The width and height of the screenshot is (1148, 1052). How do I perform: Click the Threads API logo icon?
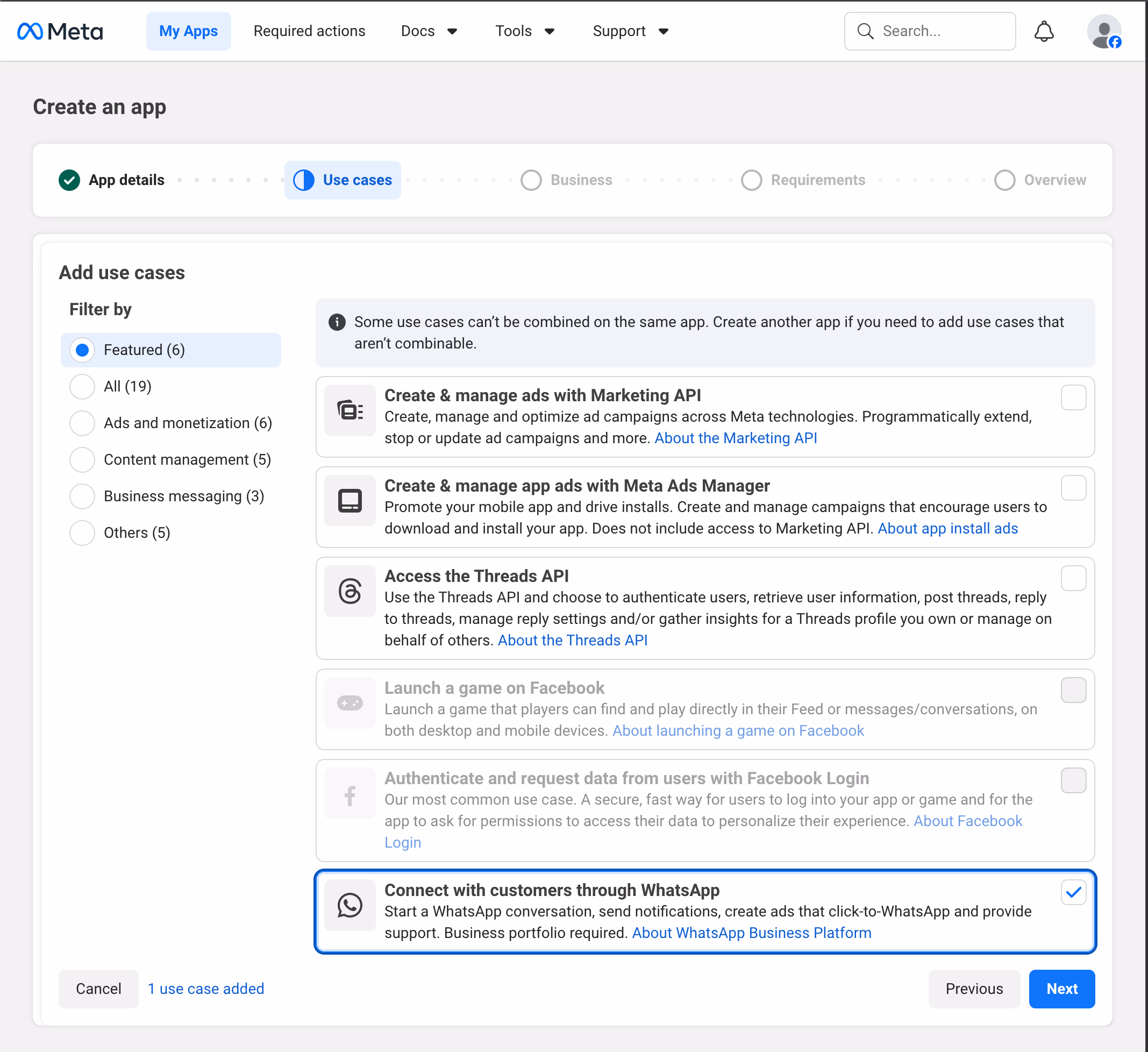[350, 591]
